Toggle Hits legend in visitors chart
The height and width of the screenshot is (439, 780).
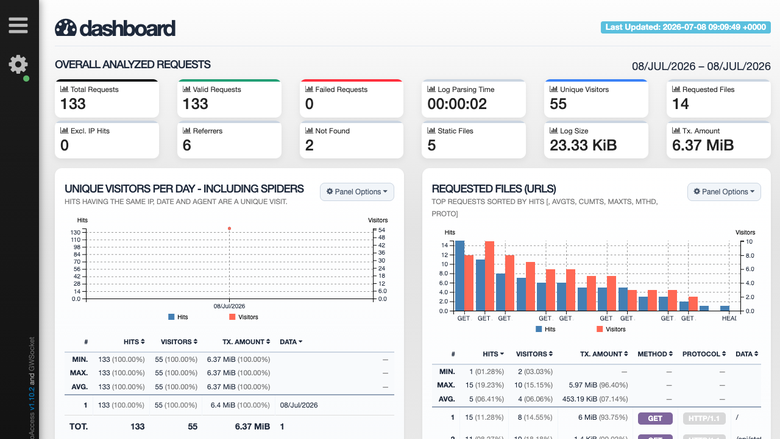click(178, 317)
